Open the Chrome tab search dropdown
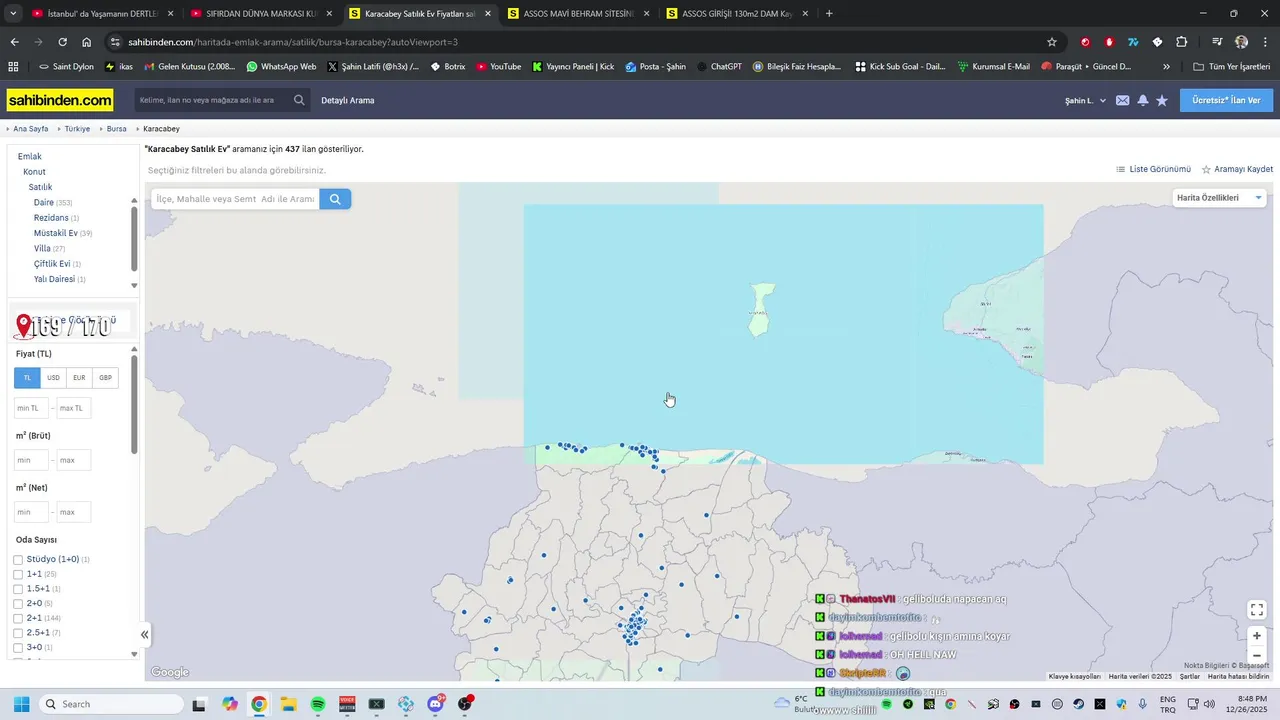1280x720 pixels. [13, 14]
